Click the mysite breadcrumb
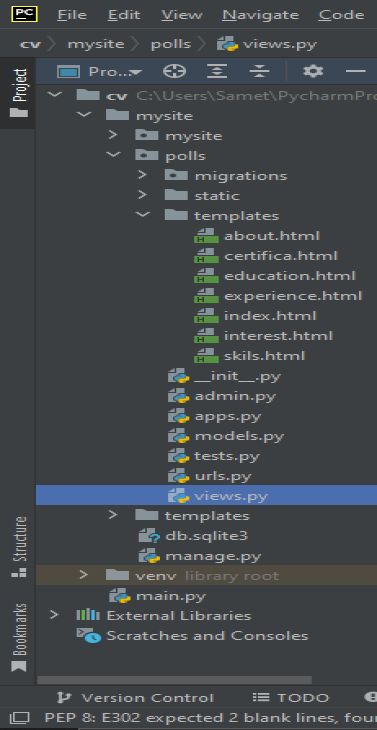Screen dimensions: 377x730 coord(96,45)
